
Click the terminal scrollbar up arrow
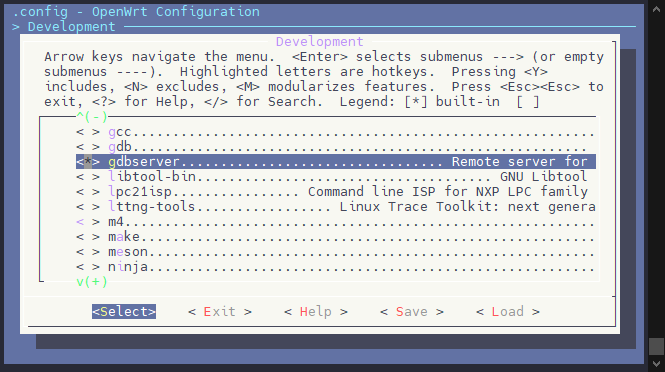click(x=656, y=8)
